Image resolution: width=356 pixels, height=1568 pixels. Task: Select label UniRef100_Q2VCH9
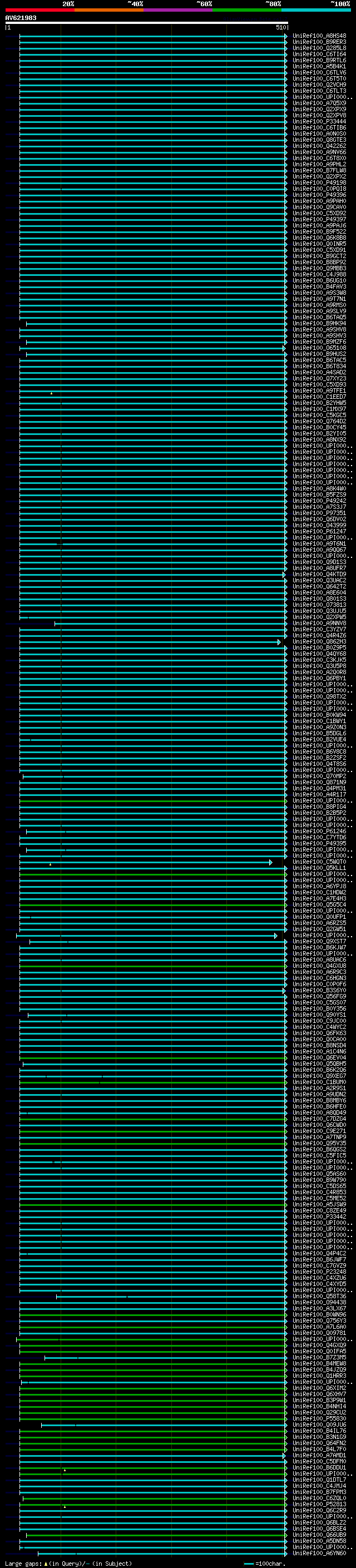click(x=319, y=85)
